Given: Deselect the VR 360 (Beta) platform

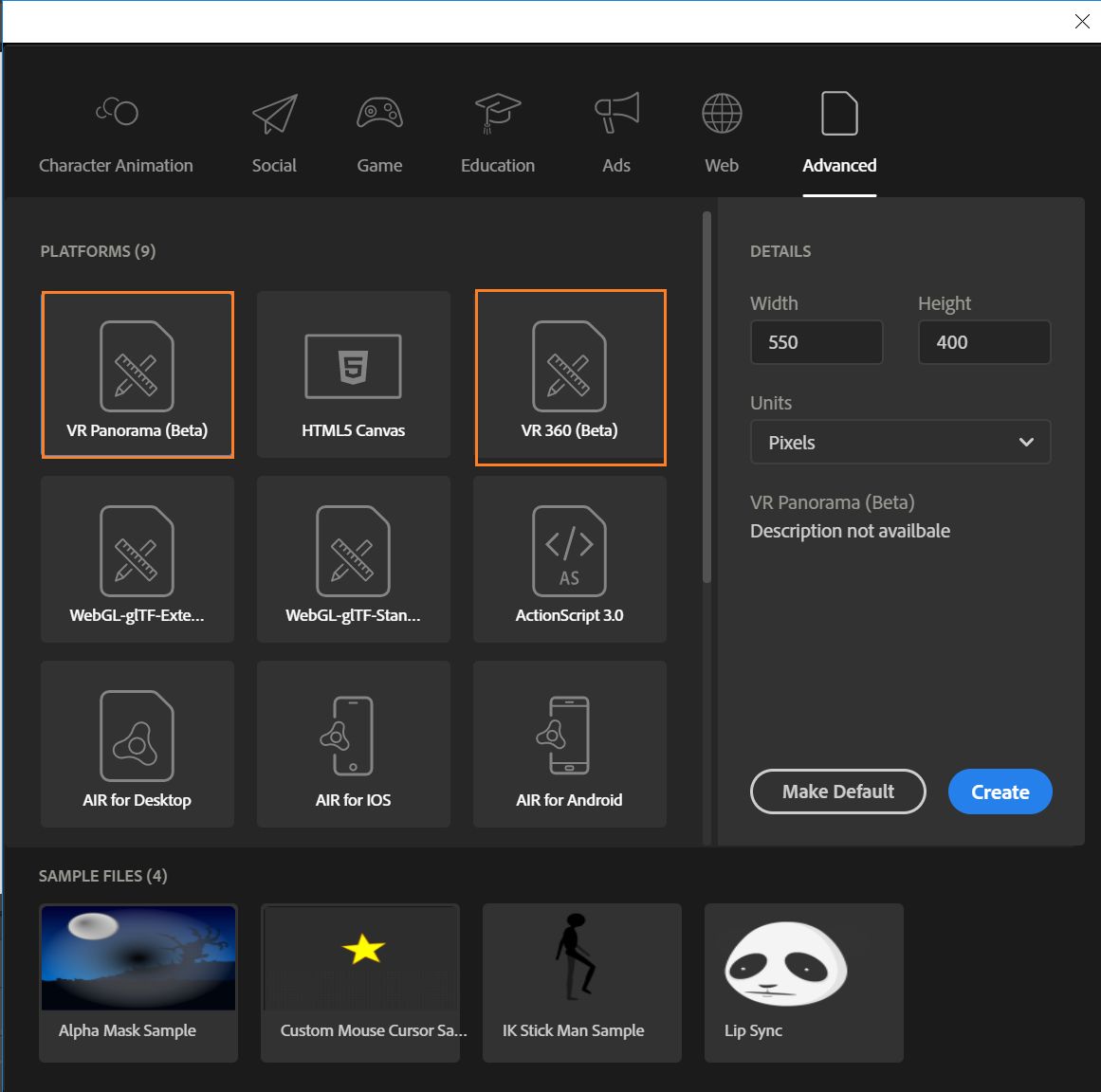Looking at the screenshot, I should coord(569,376).
